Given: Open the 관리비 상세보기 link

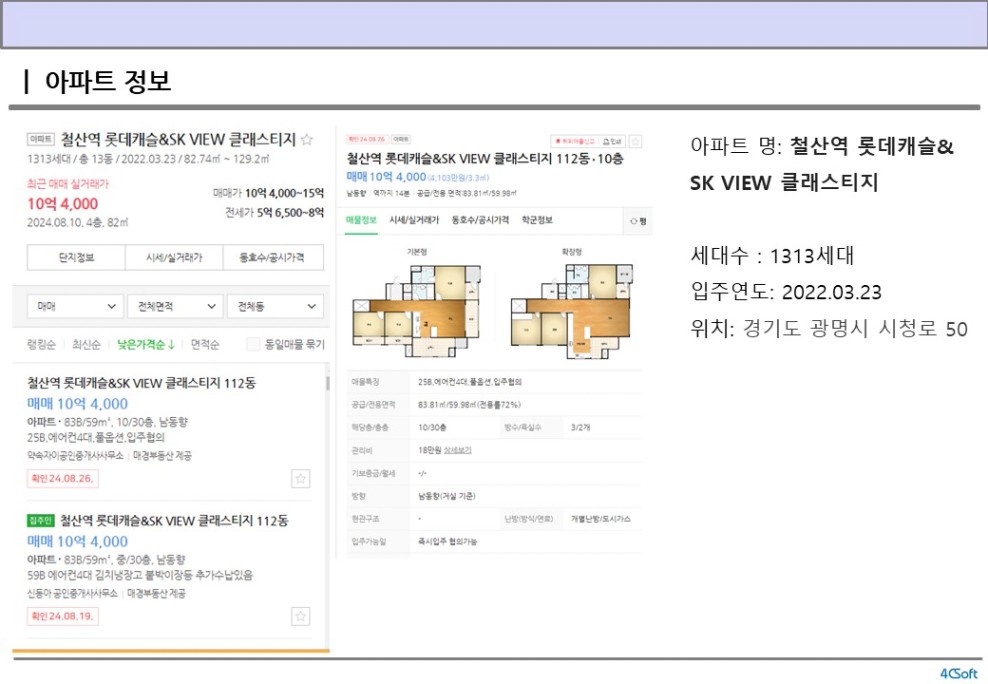Looking at the screenshot, I should coord(457,450).
